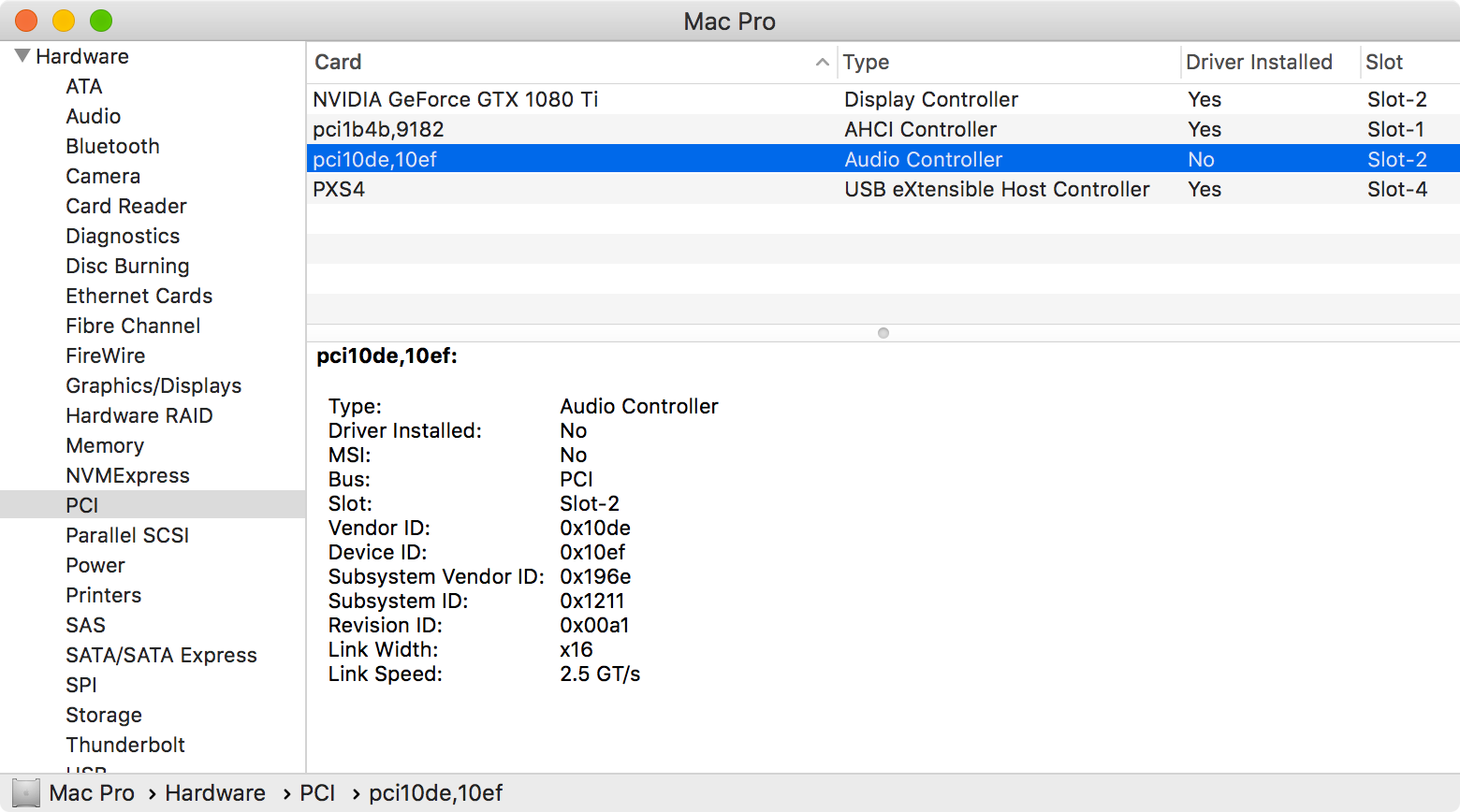Select SPI in the sidebar
This screenshot has width=1460, height=812.
(x=81, y=685)
